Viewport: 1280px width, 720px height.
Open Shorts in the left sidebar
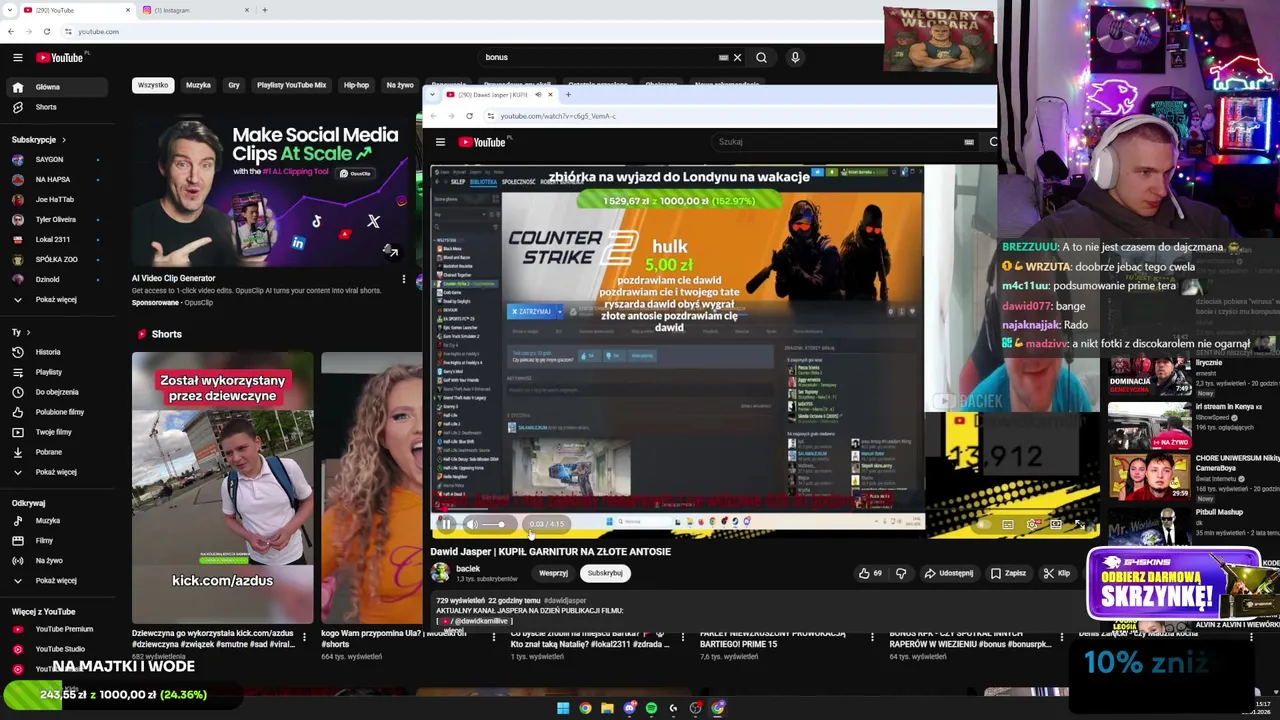click(55, 107)
